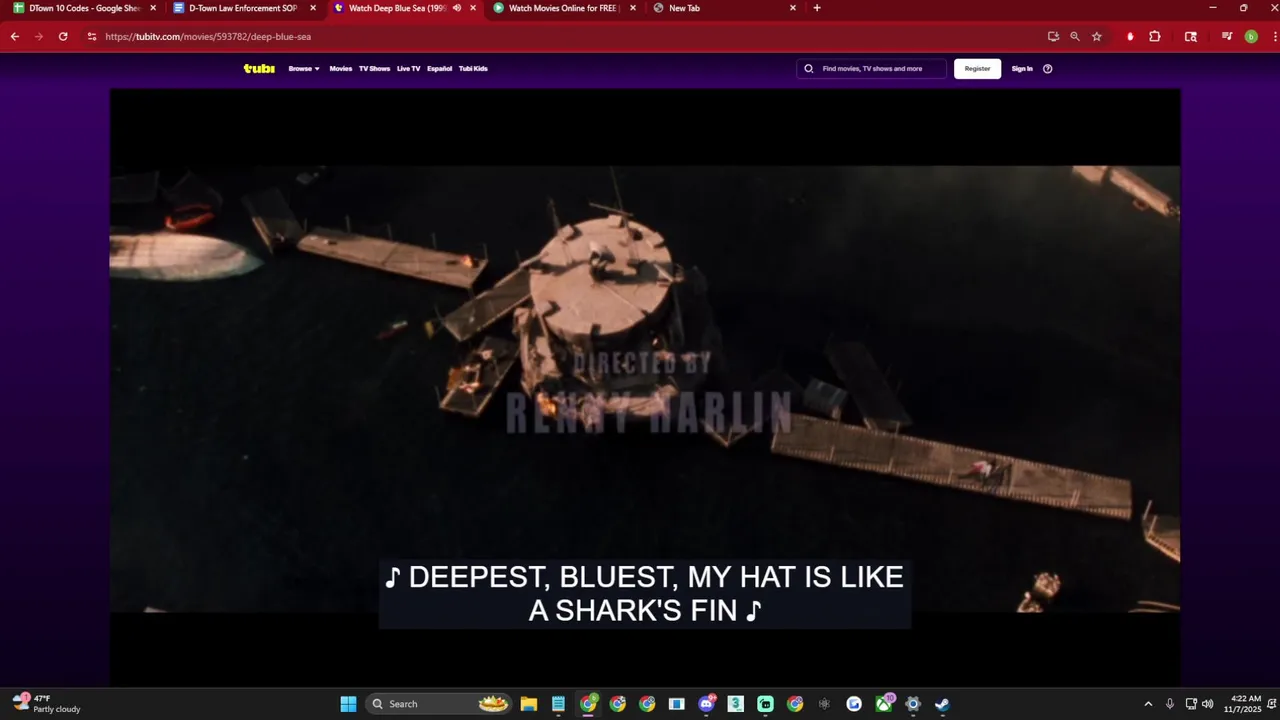Click the red extension icon in toolbar
The height and width of the screenshot is (720, 1280).
pos(1130,36)
